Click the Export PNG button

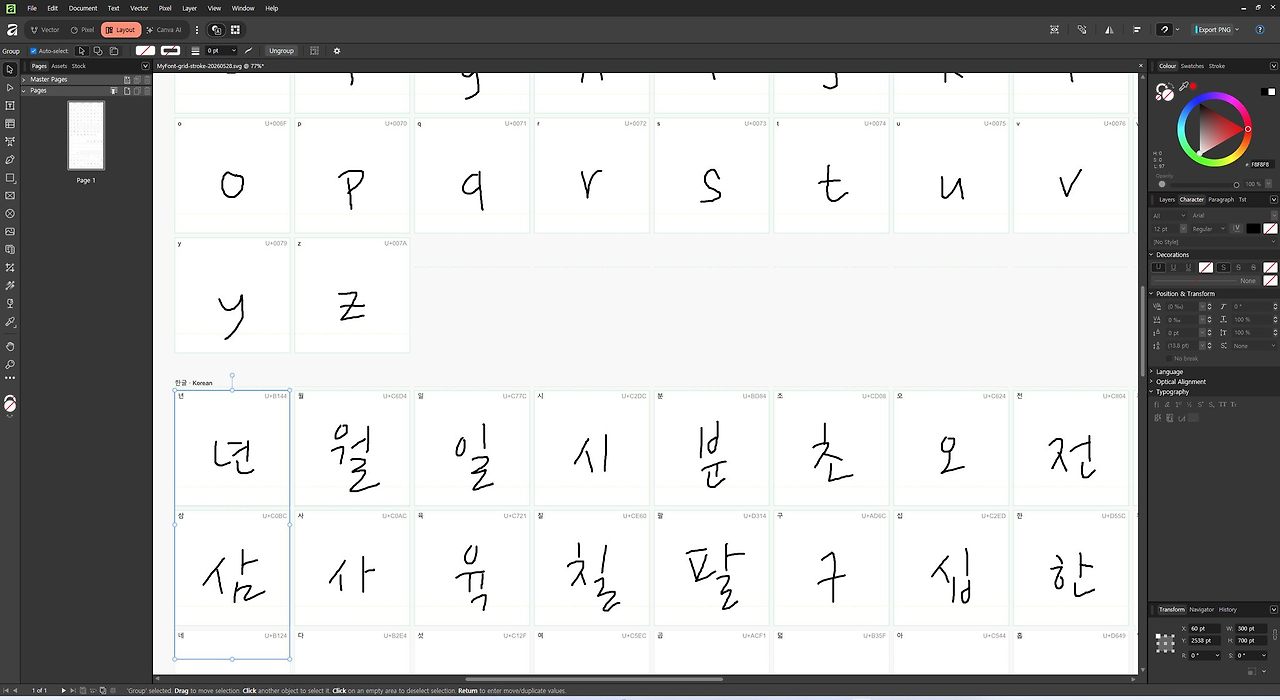1213,30
